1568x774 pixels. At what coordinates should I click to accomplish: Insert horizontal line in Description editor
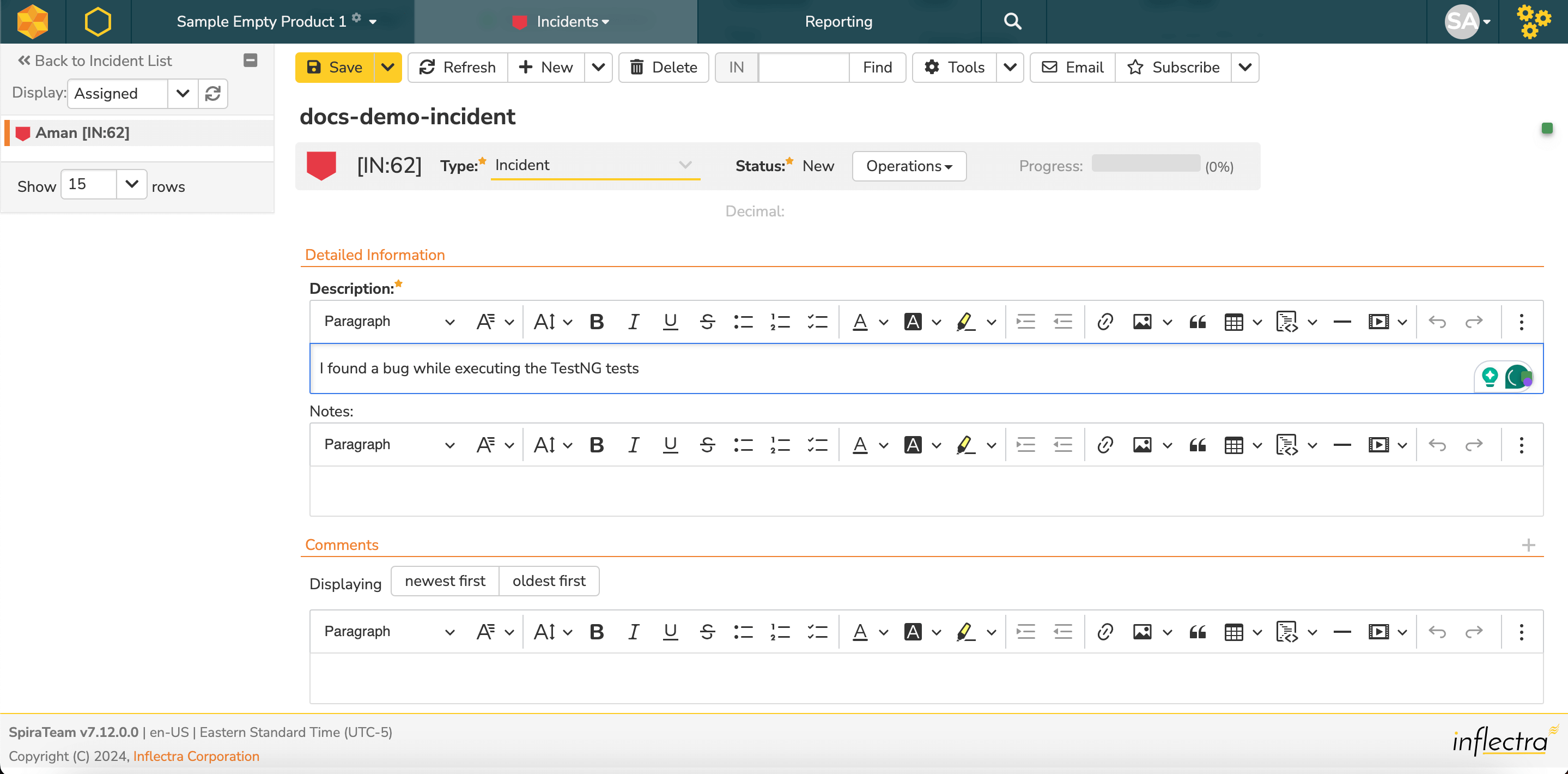(x=1341, y=322)
